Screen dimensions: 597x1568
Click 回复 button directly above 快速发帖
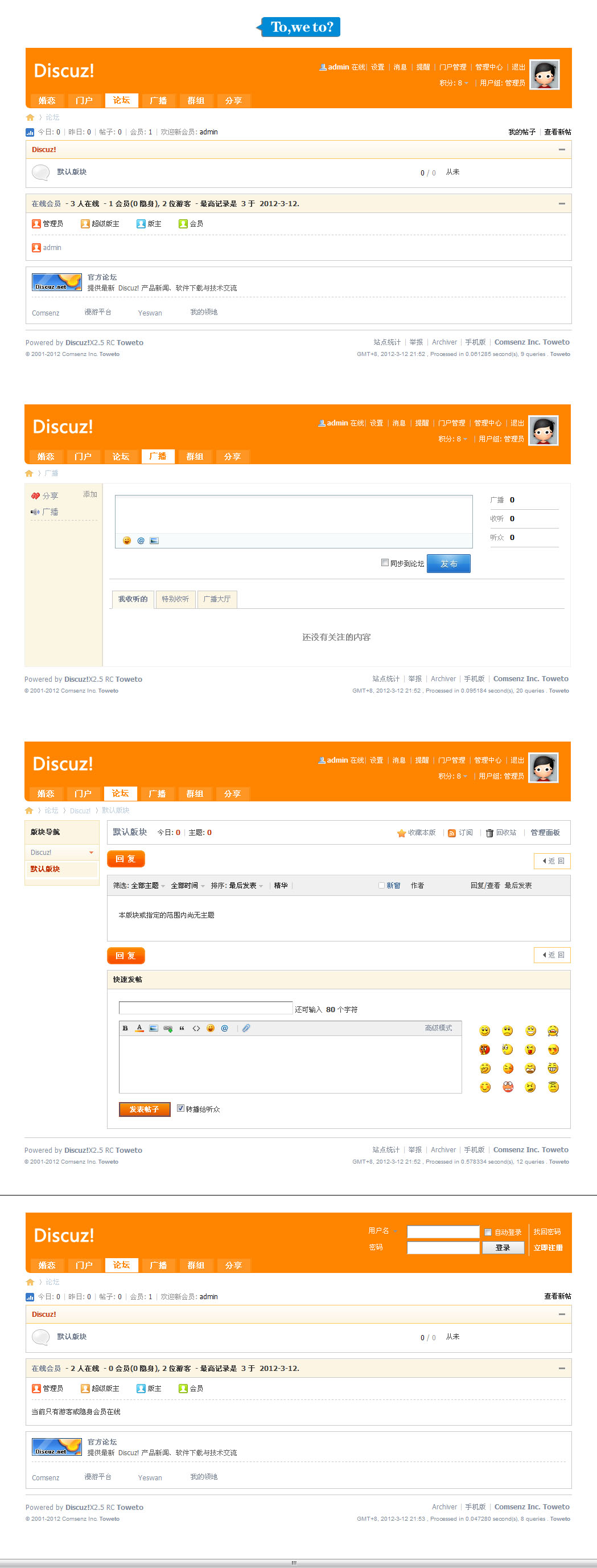point(126,956)
